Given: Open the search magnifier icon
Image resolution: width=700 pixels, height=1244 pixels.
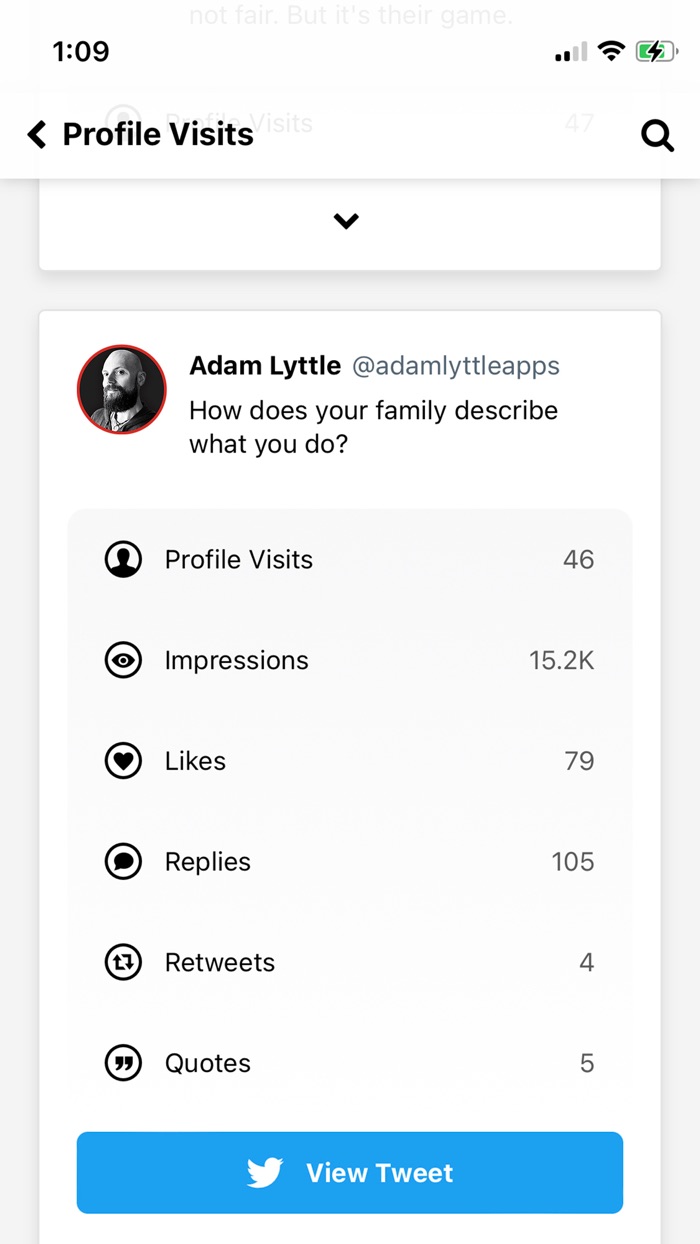Looking at the screenshot, I should [x=658, y=135].
